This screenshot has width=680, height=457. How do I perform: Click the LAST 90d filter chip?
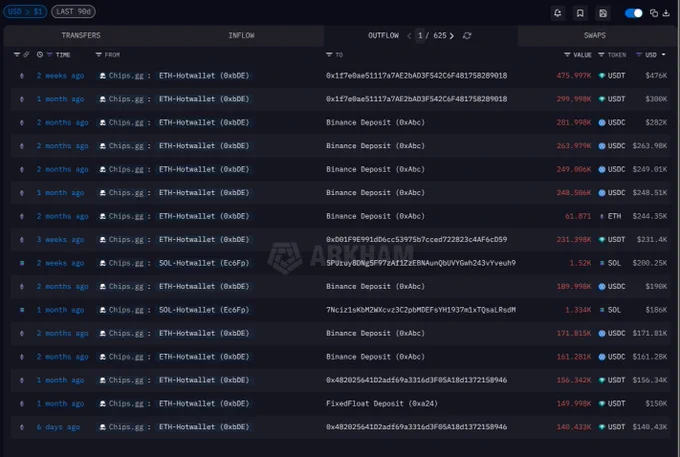click(73, 12)
